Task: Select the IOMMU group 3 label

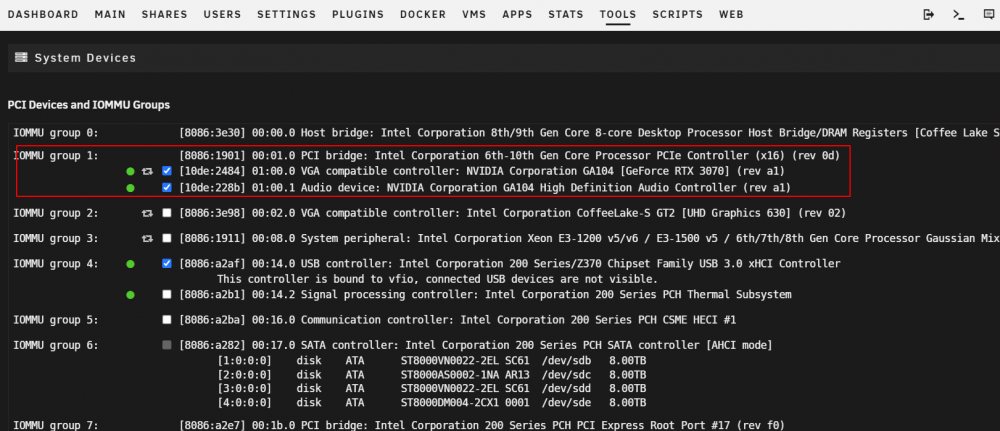Action: tap(56, 238)
